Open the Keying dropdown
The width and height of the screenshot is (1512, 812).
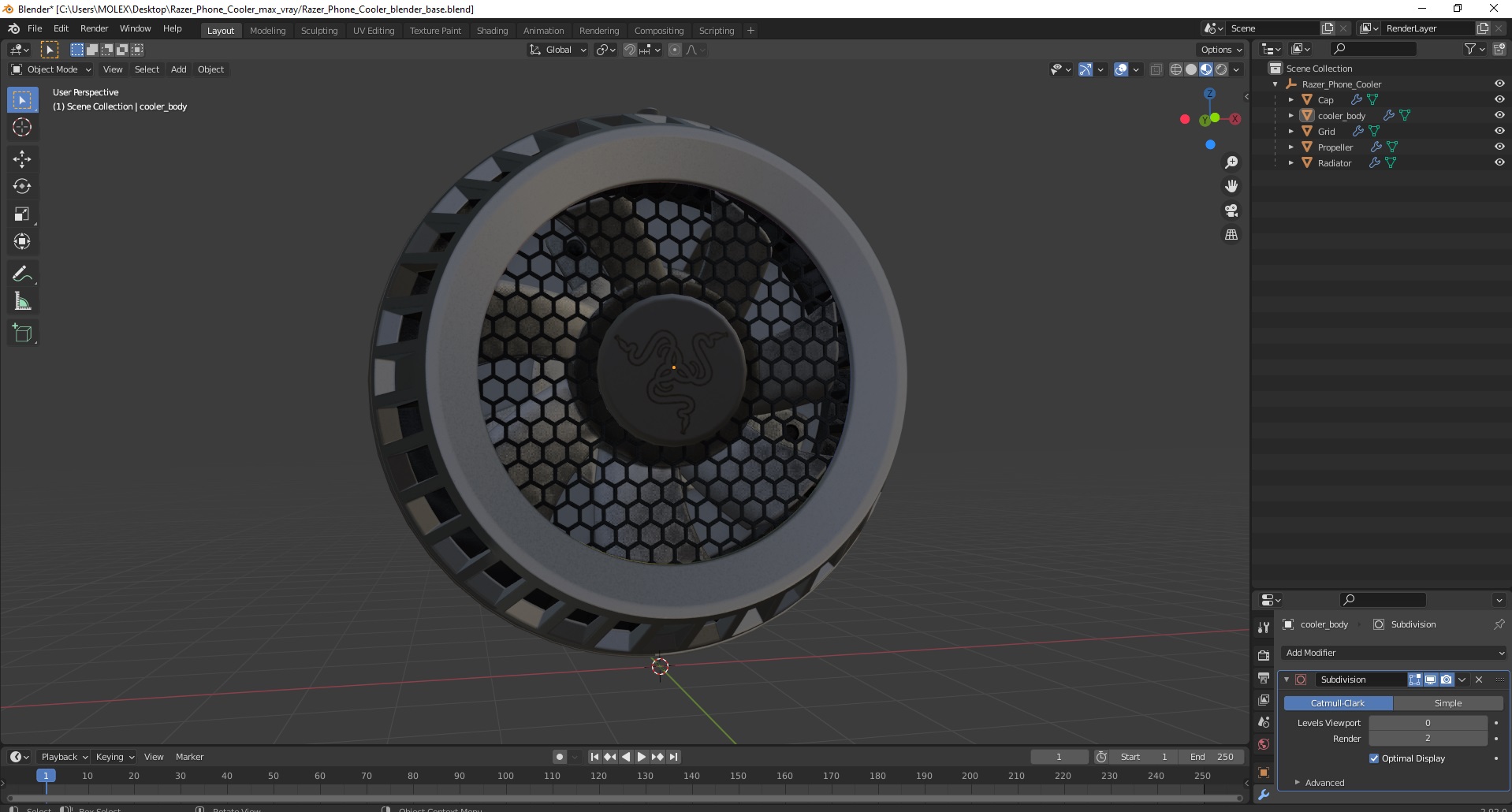pos(114,757)
